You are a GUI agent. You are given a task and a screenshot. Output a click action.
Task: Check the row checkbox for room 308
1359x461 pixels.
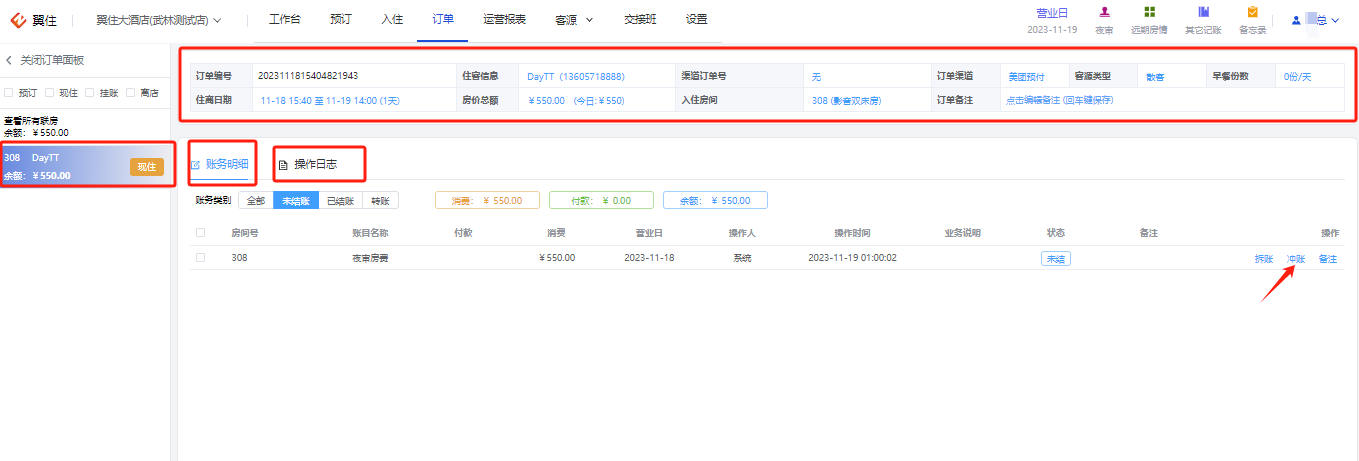(201, 257)
